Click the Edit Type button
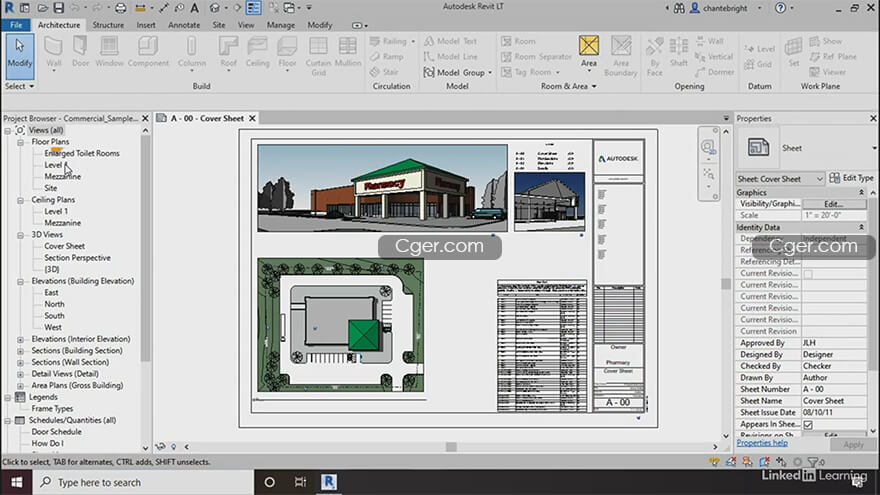This screenshot has width=880, height=495. [851, 178]
